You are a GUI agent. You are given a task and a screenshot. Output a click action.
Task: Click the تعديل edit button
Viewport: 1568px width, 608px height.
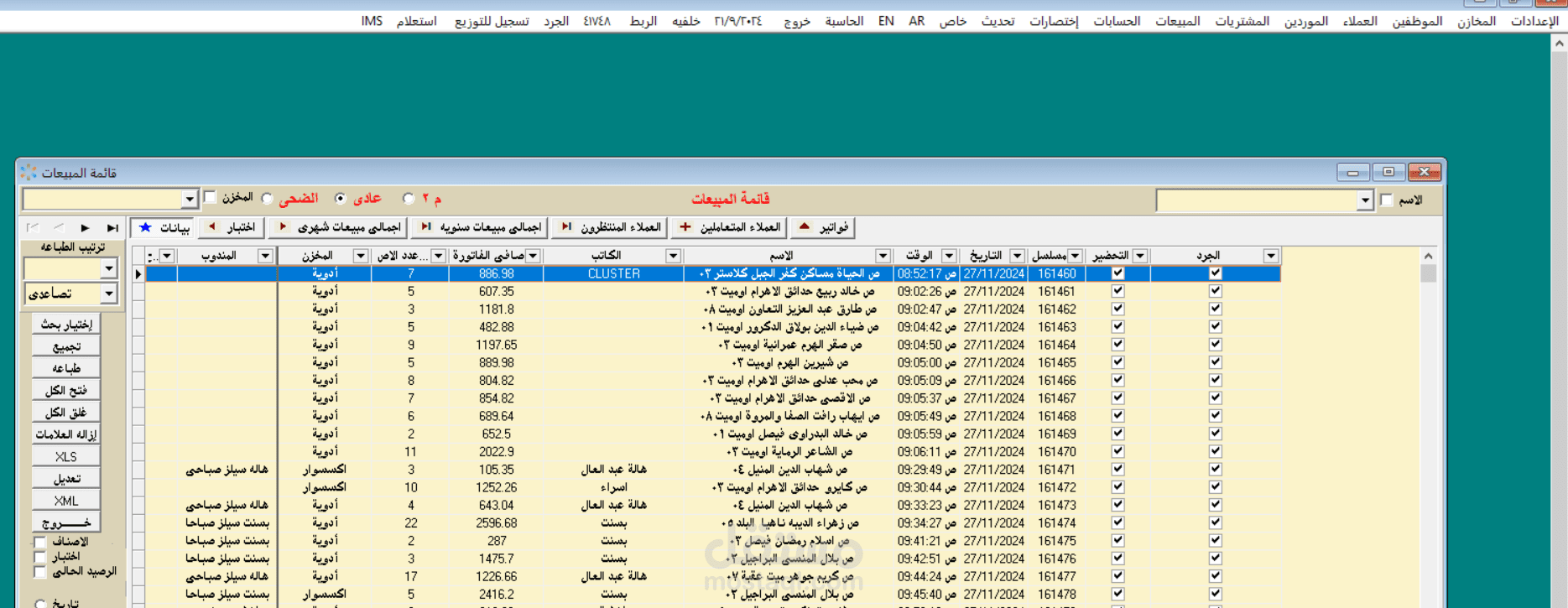coord(66,479)
